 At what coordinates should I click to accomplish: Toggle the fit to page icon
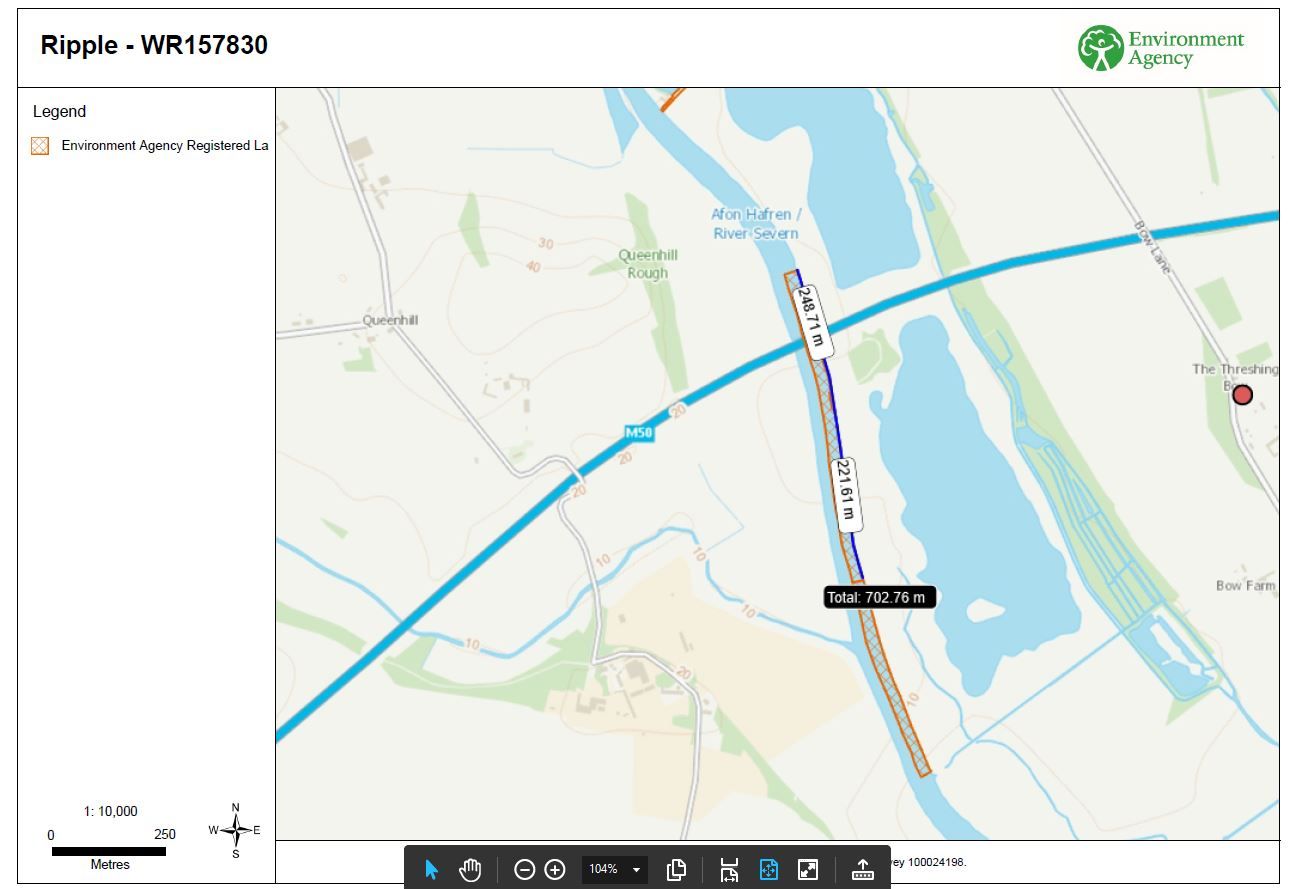coord(768,869)
